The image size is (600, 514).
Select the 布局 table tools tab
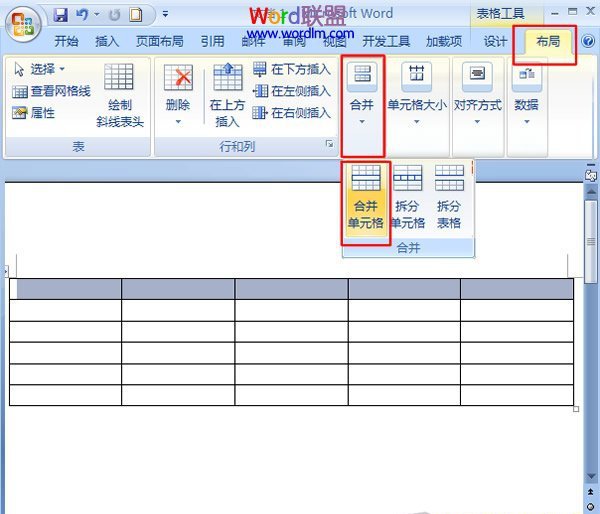548,41
